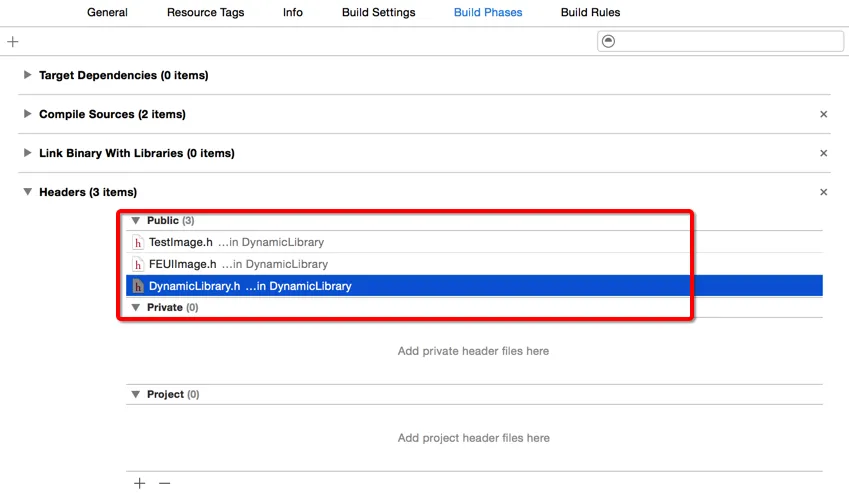Collapse the Project headers group
This screenshot has height=493, width=849.
[x=136, y=394]
